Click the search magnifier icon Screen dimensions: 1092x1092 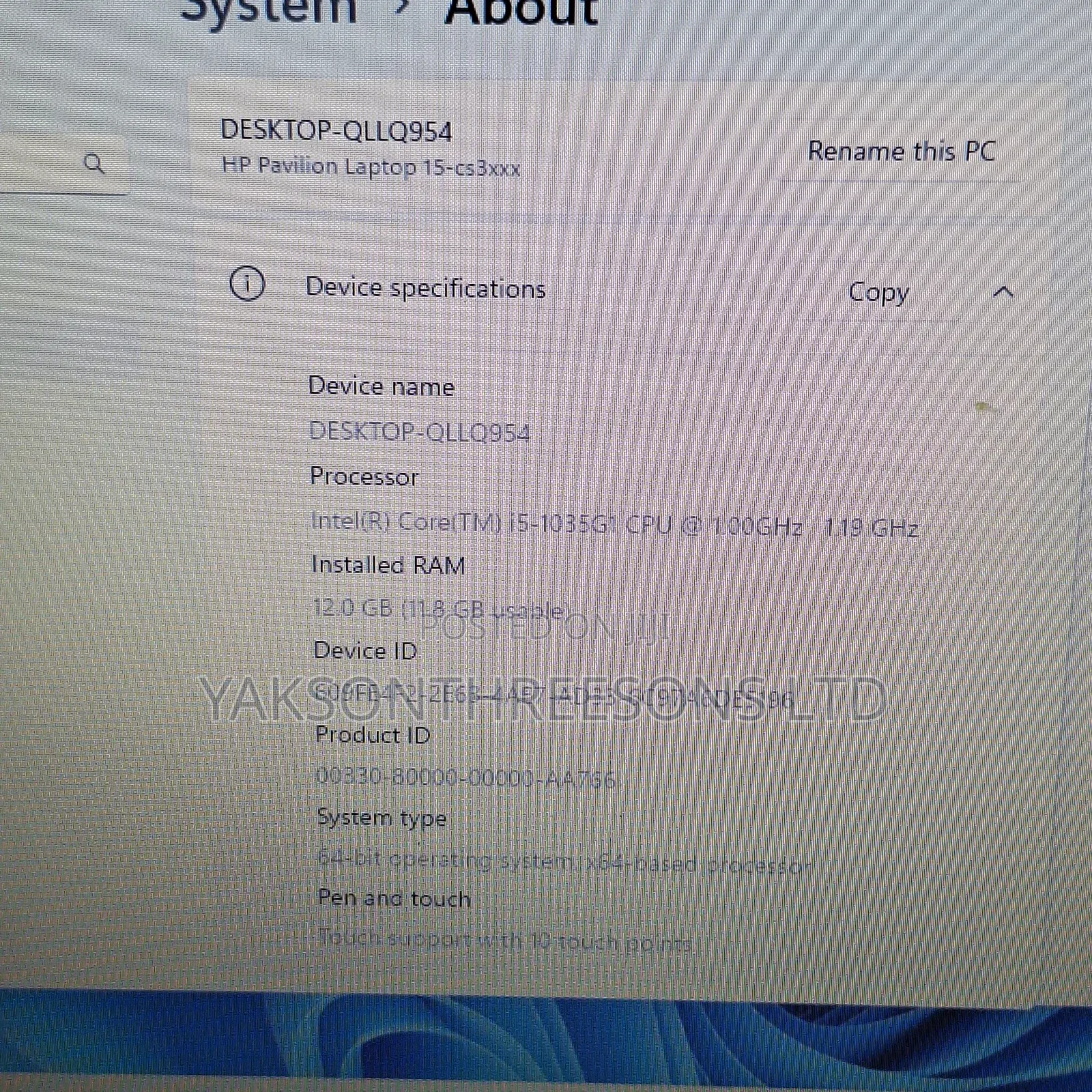94,164
